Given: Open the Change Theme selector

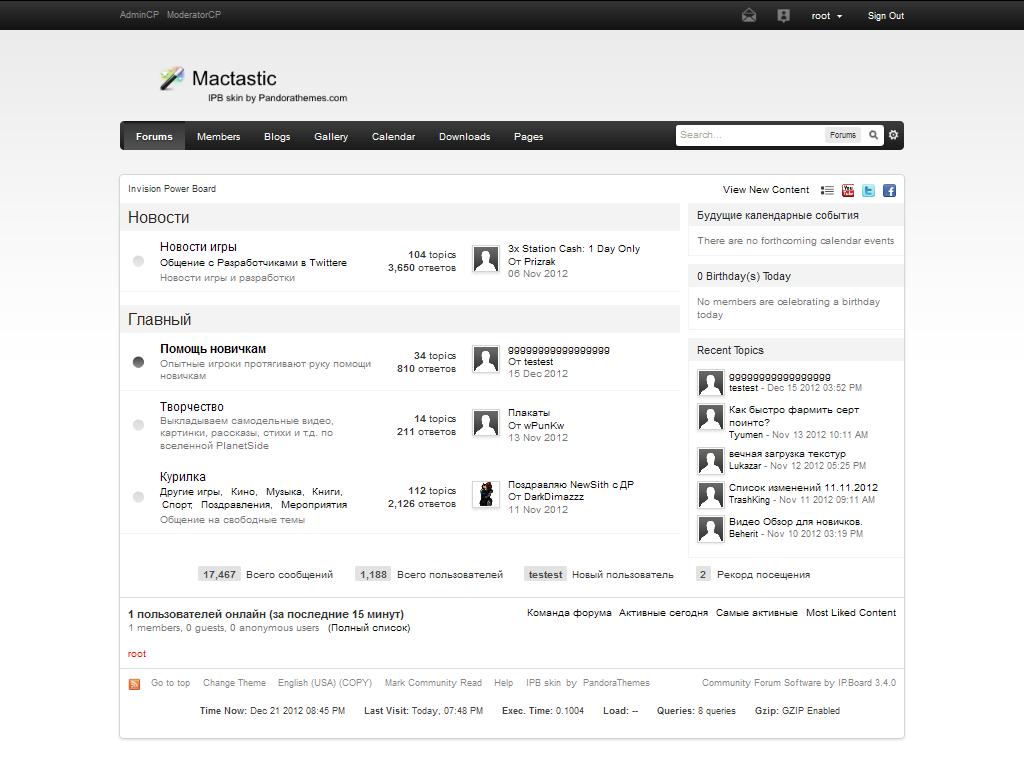Looking at the screenshot, I should coord(234,683).
